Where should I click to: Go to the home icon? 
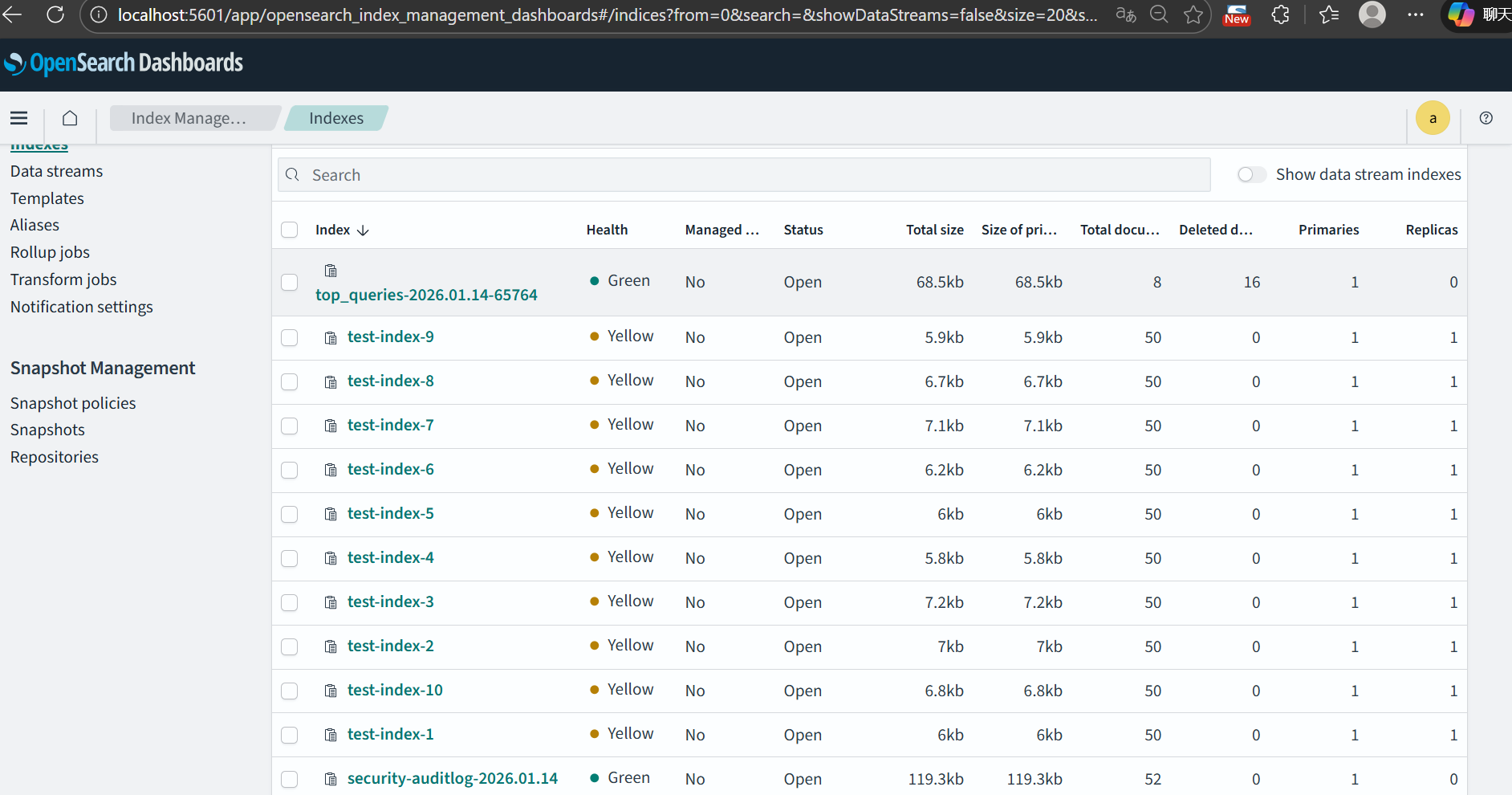coord(70,118)
